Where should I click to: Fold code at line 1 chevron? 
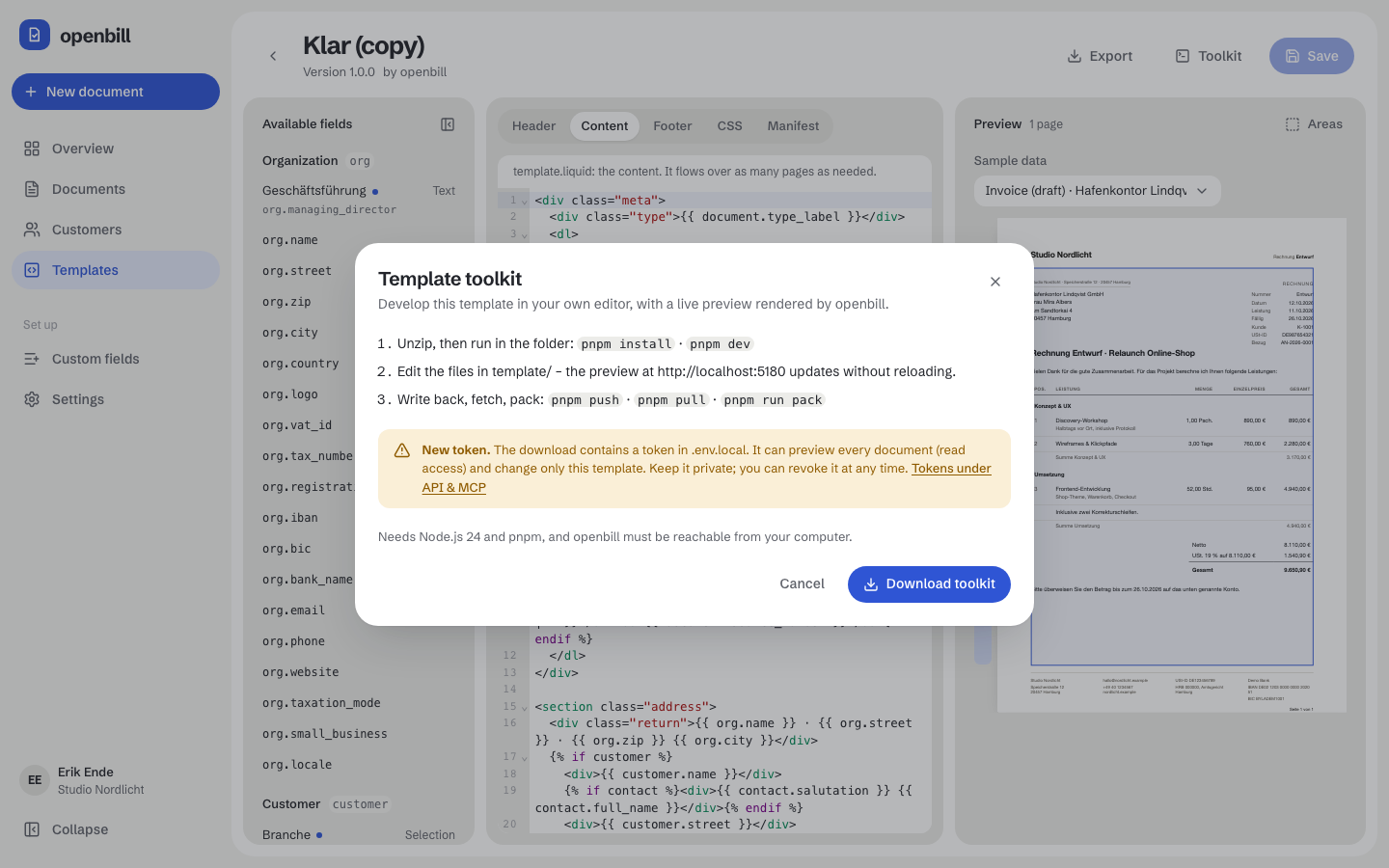point(525,202)
